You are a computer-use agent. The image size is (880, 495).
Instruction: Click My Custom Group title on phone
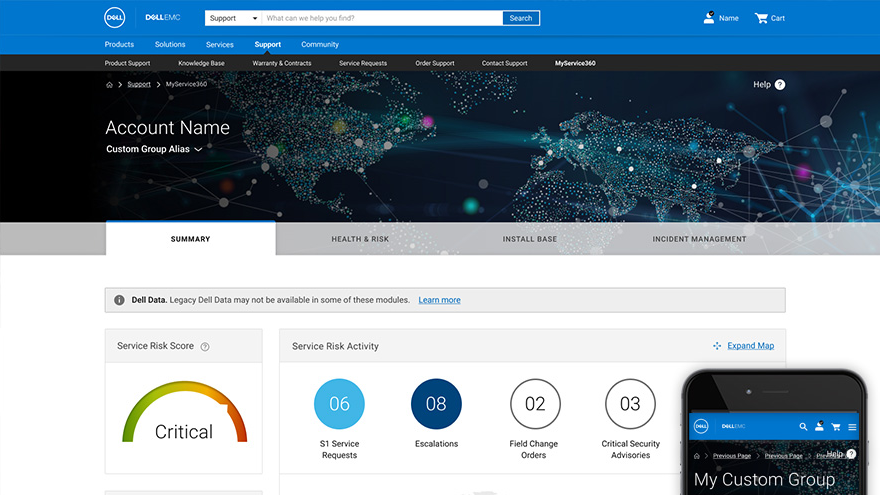click(x=764, y=480)
